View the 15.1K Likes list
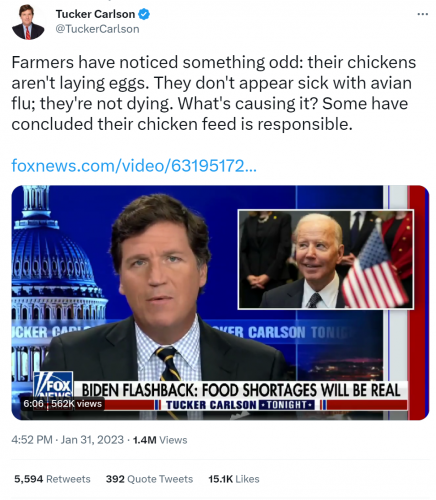 pyautogui.click(x=234, y=479)
